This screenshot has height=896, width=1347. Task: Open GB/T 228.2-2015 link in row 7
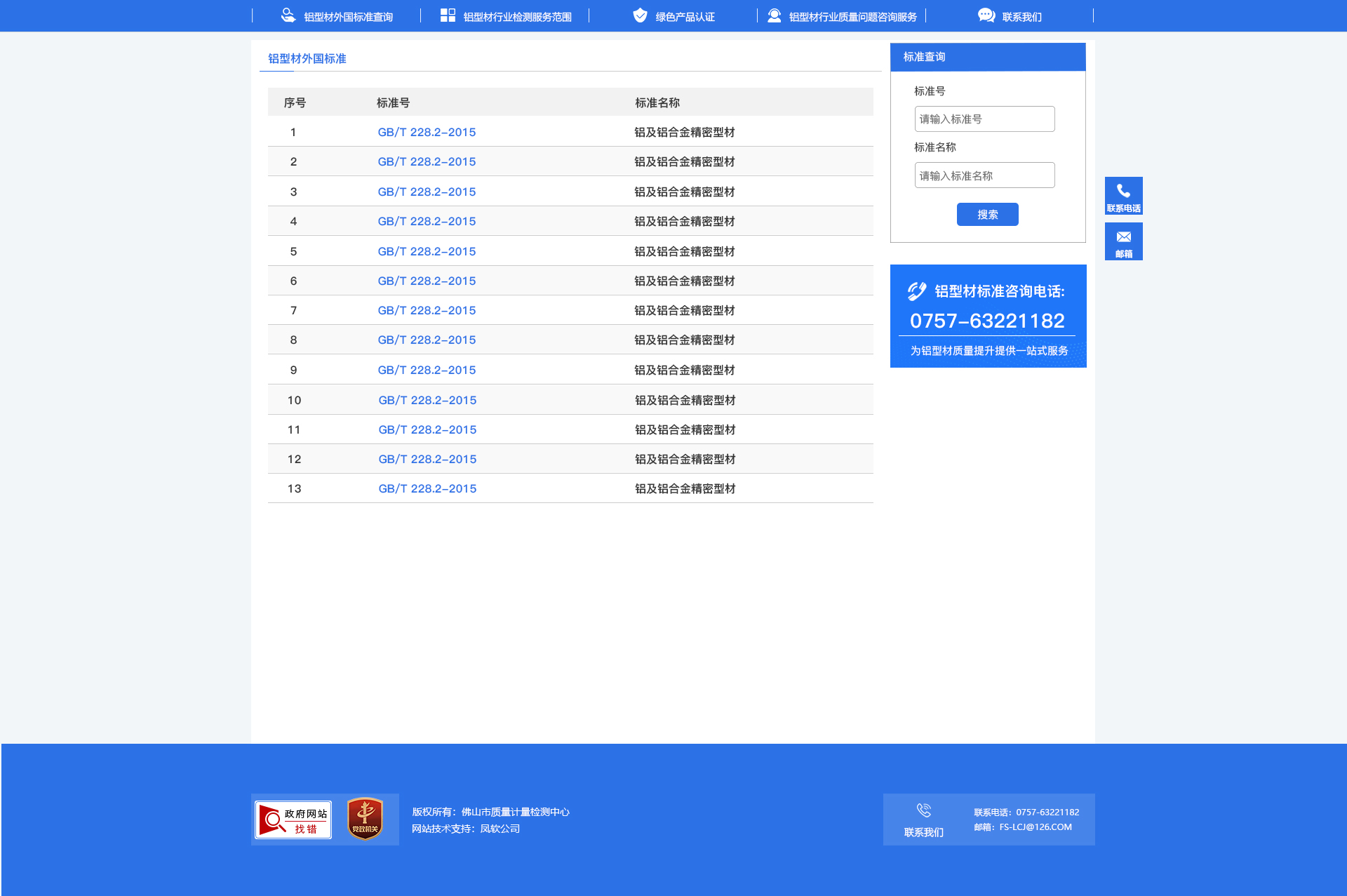[427, 310]
